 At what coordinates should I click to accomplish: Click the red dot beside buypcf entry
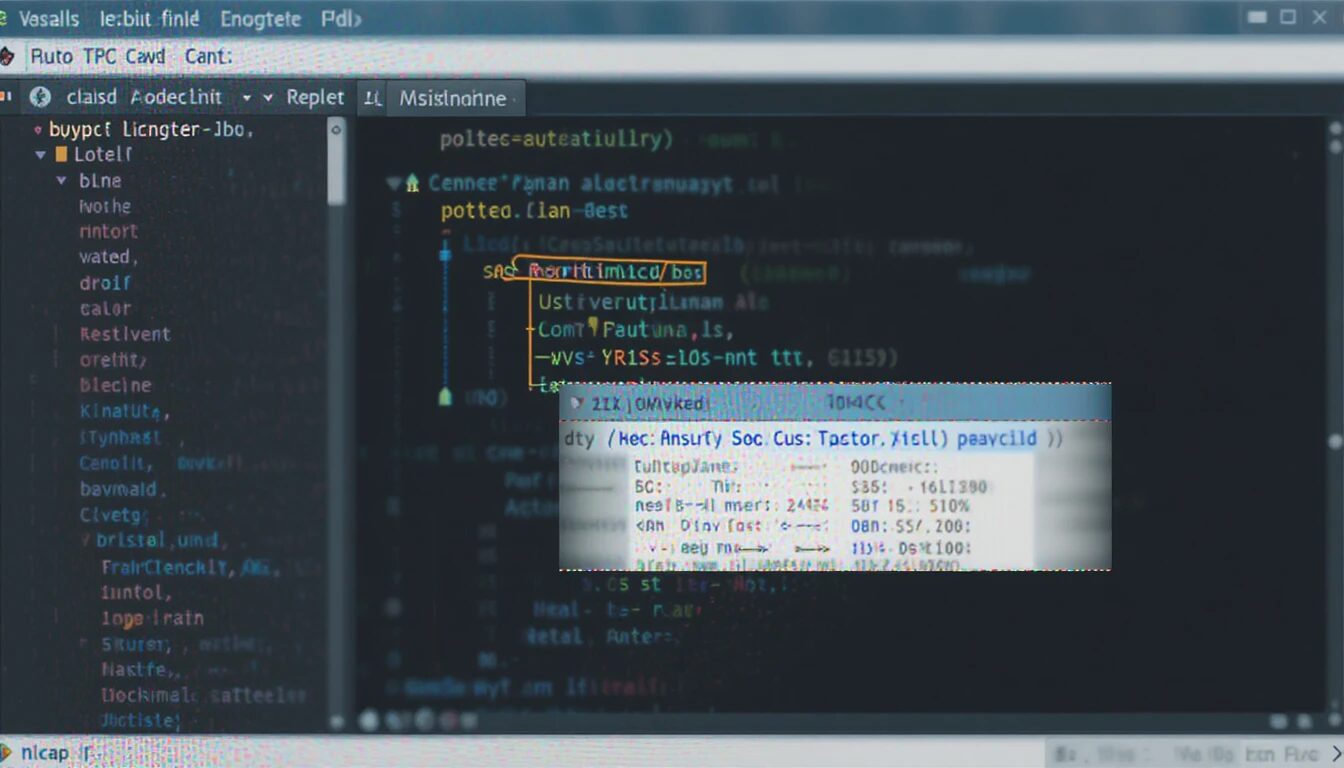click(37, 130)
